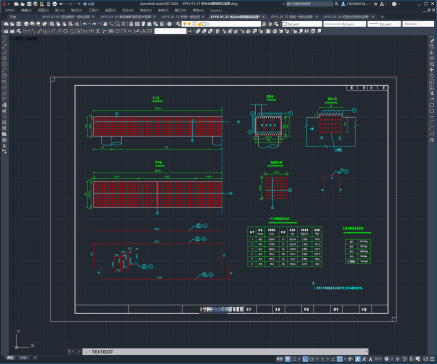Open the layer control dropdown list

click(x=221, y=24)
